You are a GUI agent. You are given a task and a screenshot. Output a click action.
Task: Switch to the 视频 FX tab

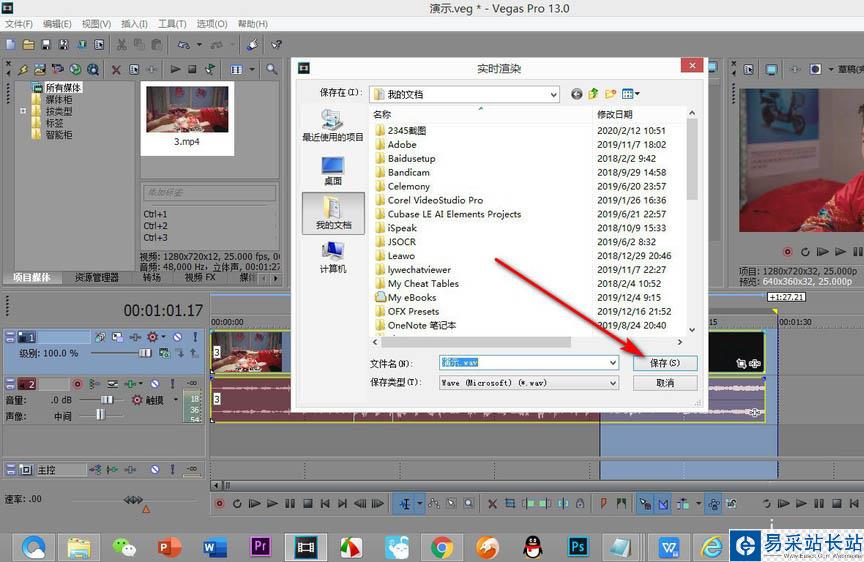(200, 277)
